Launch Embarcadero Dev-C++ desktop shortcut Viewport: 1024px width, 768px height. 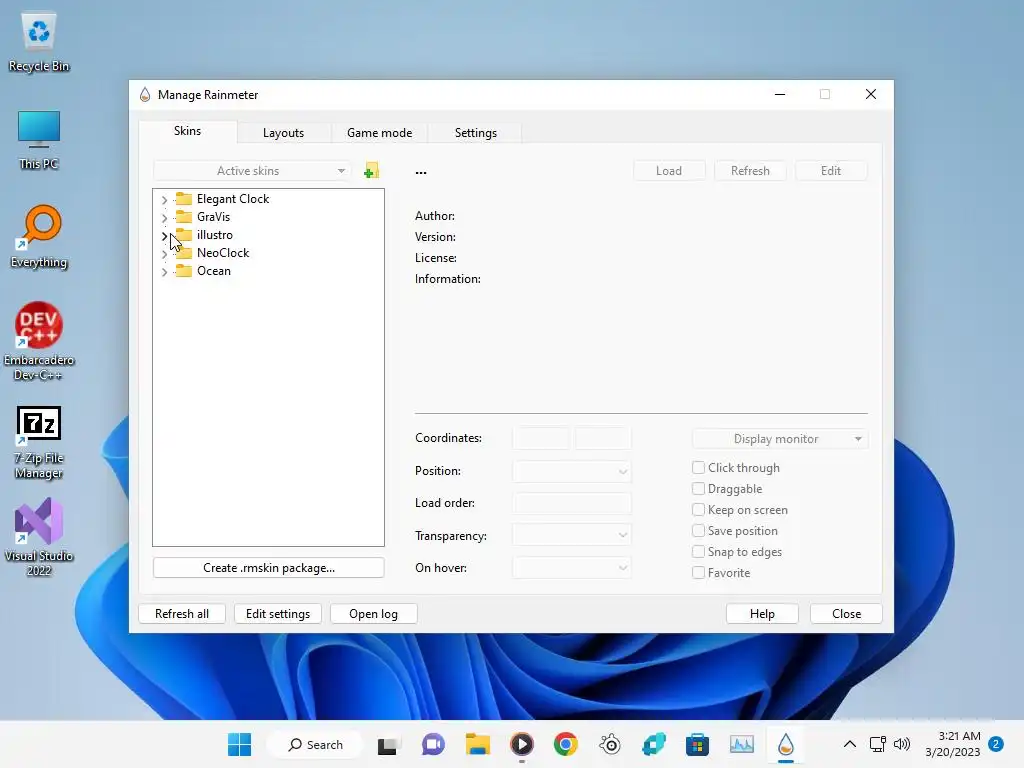point(39,342)
